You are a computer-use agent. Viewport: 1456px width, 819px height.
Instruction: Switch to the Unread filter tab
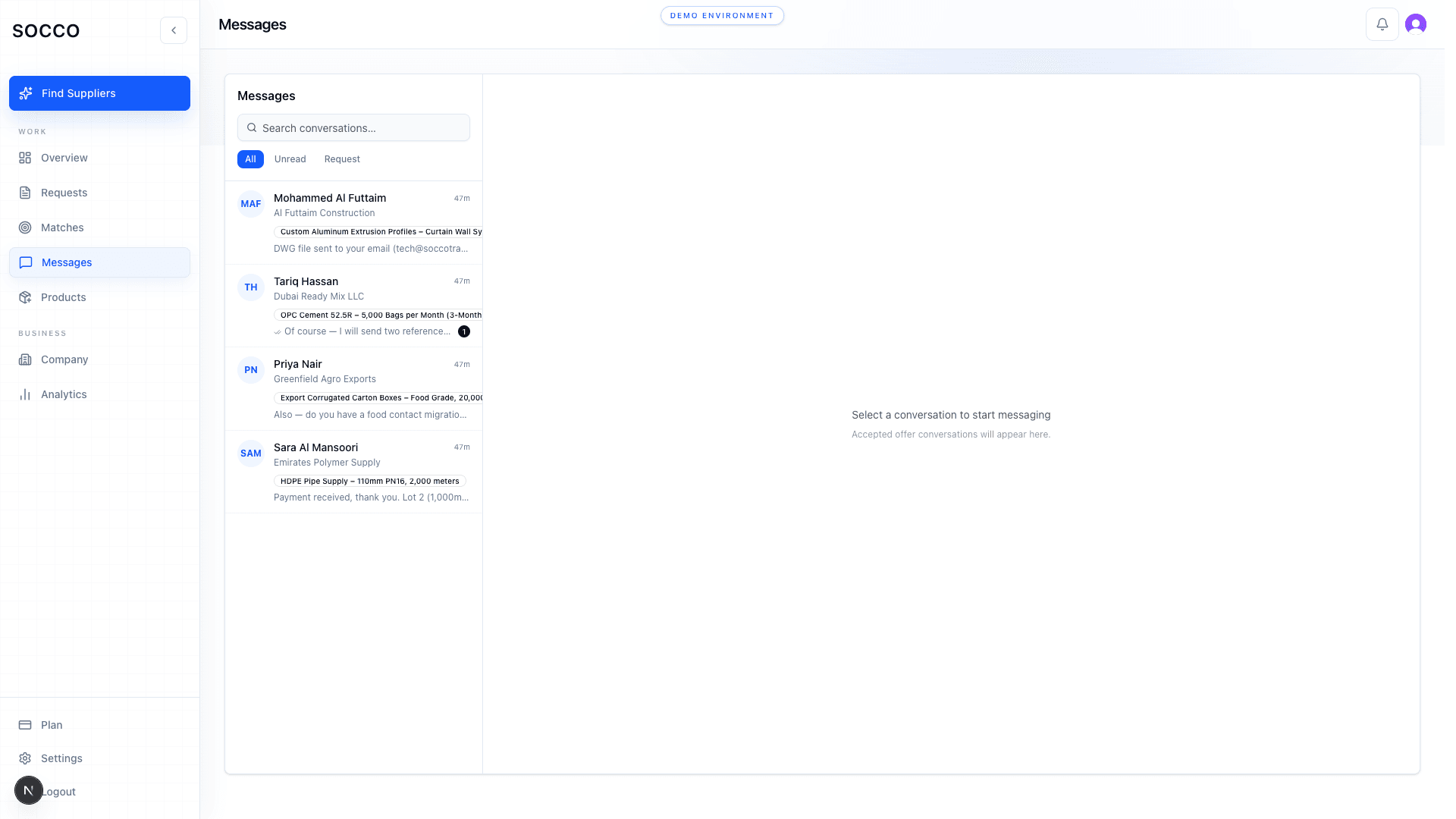(x=290, y=159)
